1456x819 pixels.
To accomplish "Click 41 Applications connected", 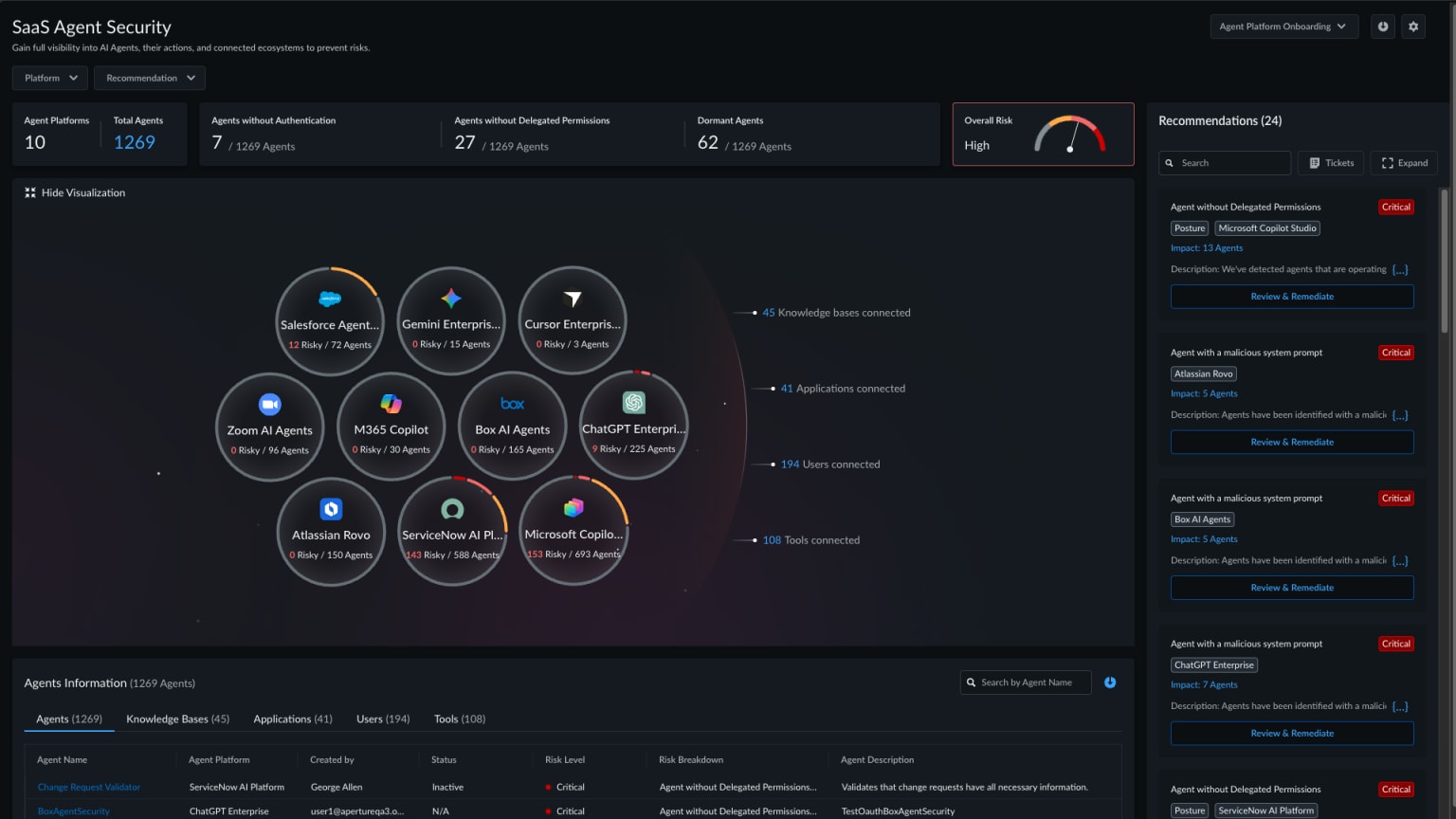I will pyautogui.click(x=843, y=389).
